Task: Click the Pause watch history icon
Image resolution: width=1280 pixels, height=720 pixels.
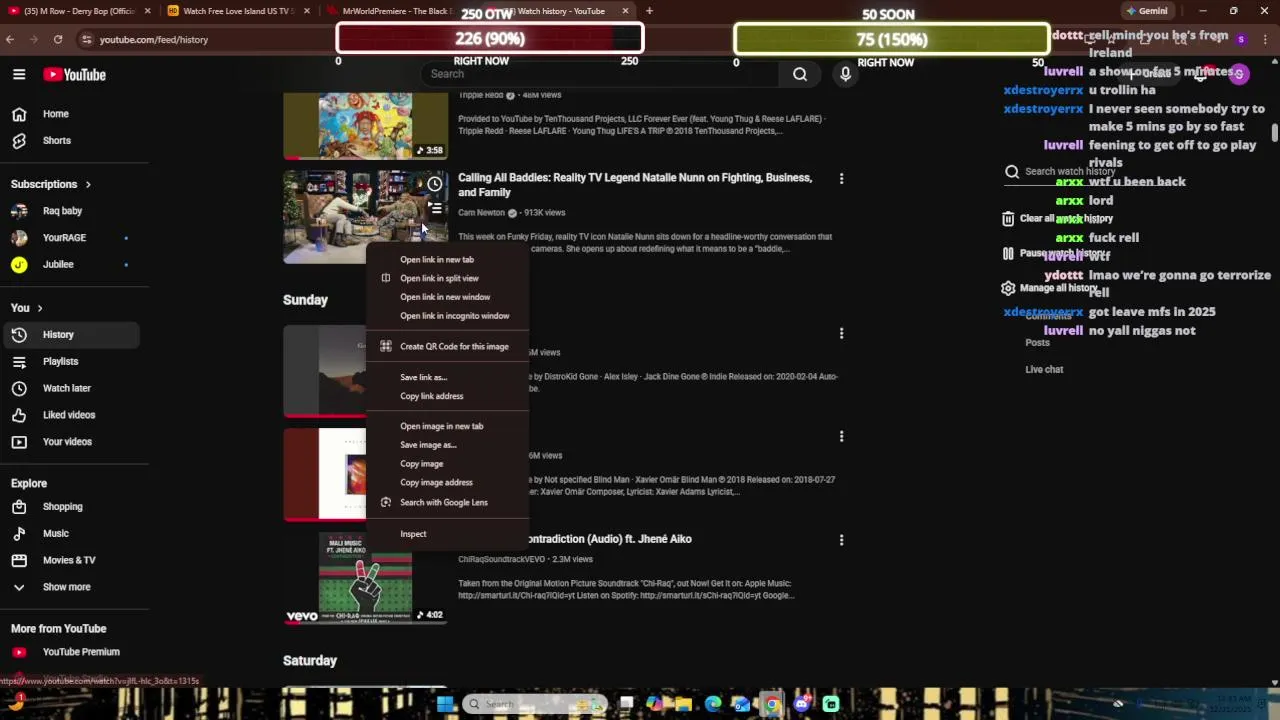Action: tap(1008, 253)
